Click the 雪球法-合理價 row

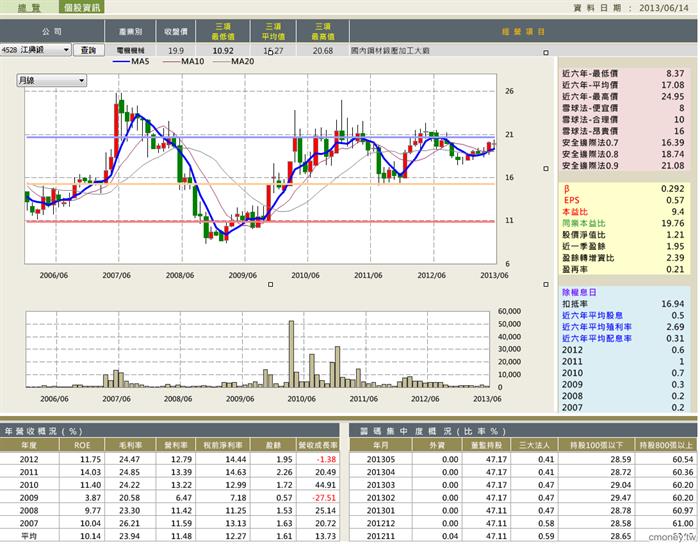point(623,120)
